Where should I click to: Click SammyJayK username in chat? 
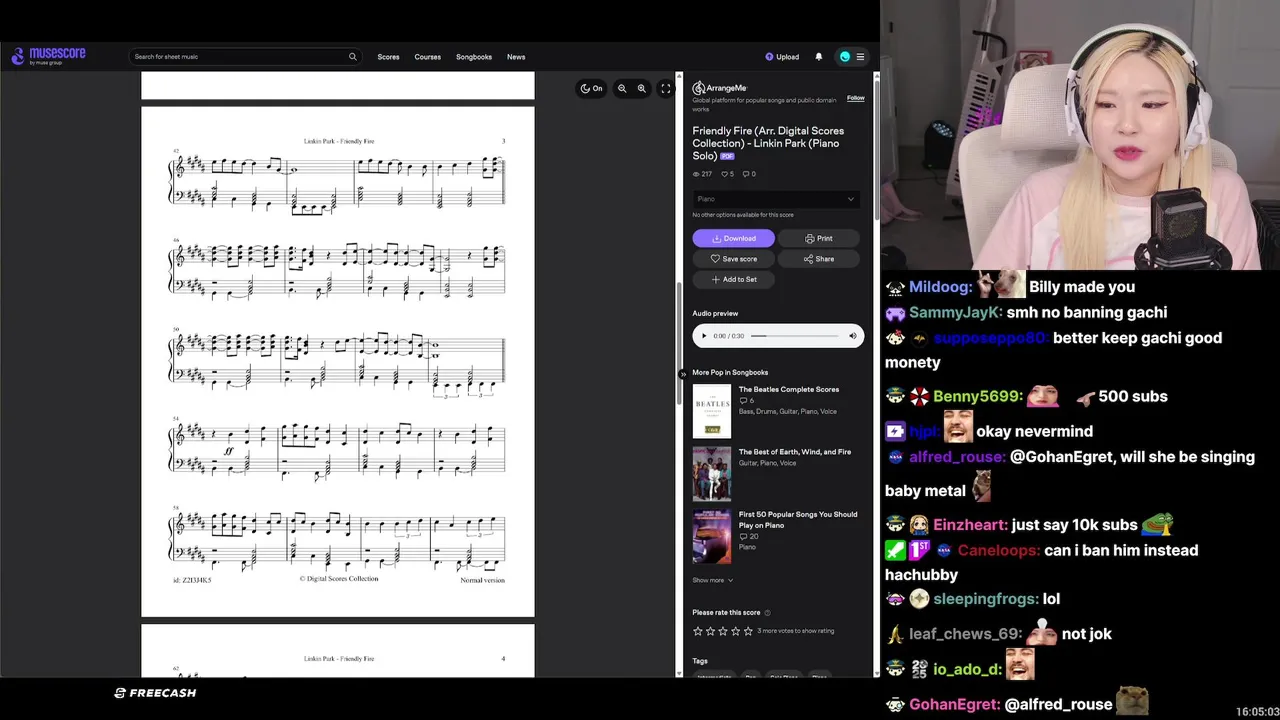[955, 312]
